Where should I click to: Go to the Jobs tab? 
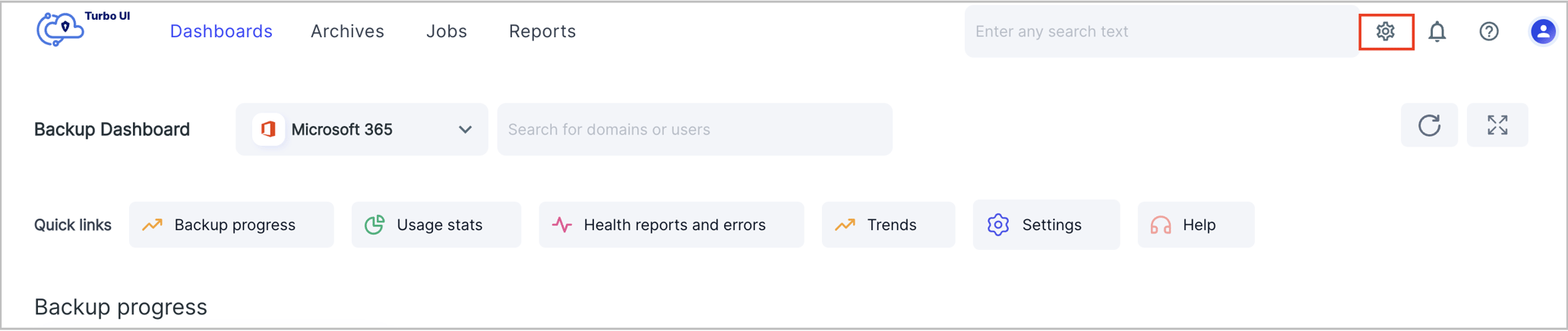tap(447, 31)
